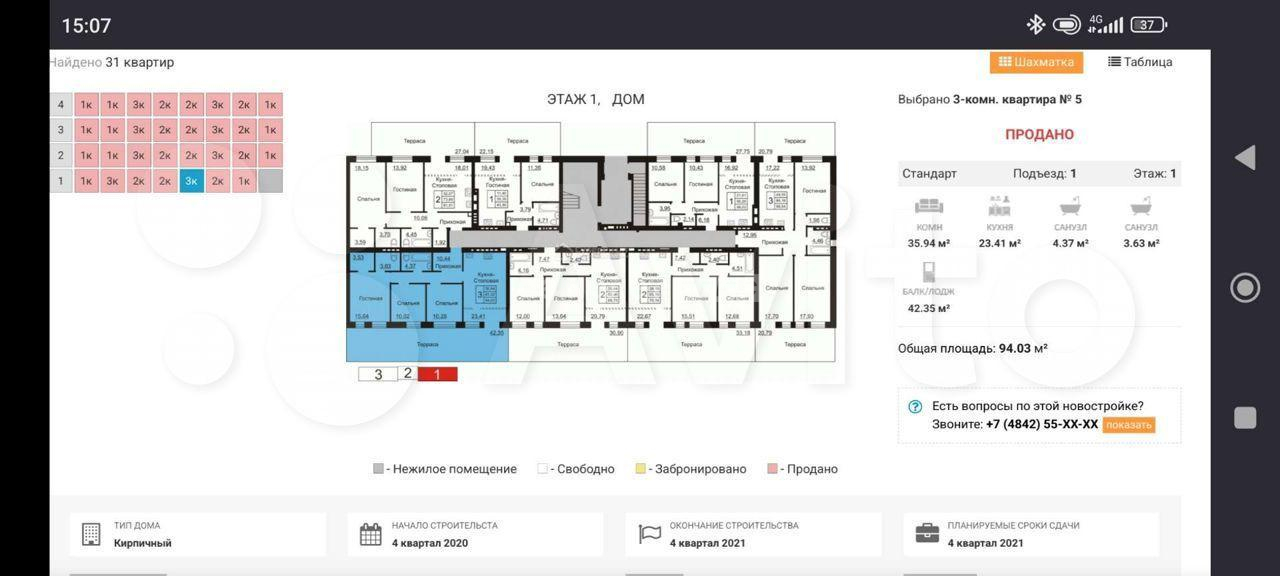Viewport: 1280px width, 576px height.
Task: Click the kitchen icon above КУХНЯ
Action: click(x=999, y=206)
